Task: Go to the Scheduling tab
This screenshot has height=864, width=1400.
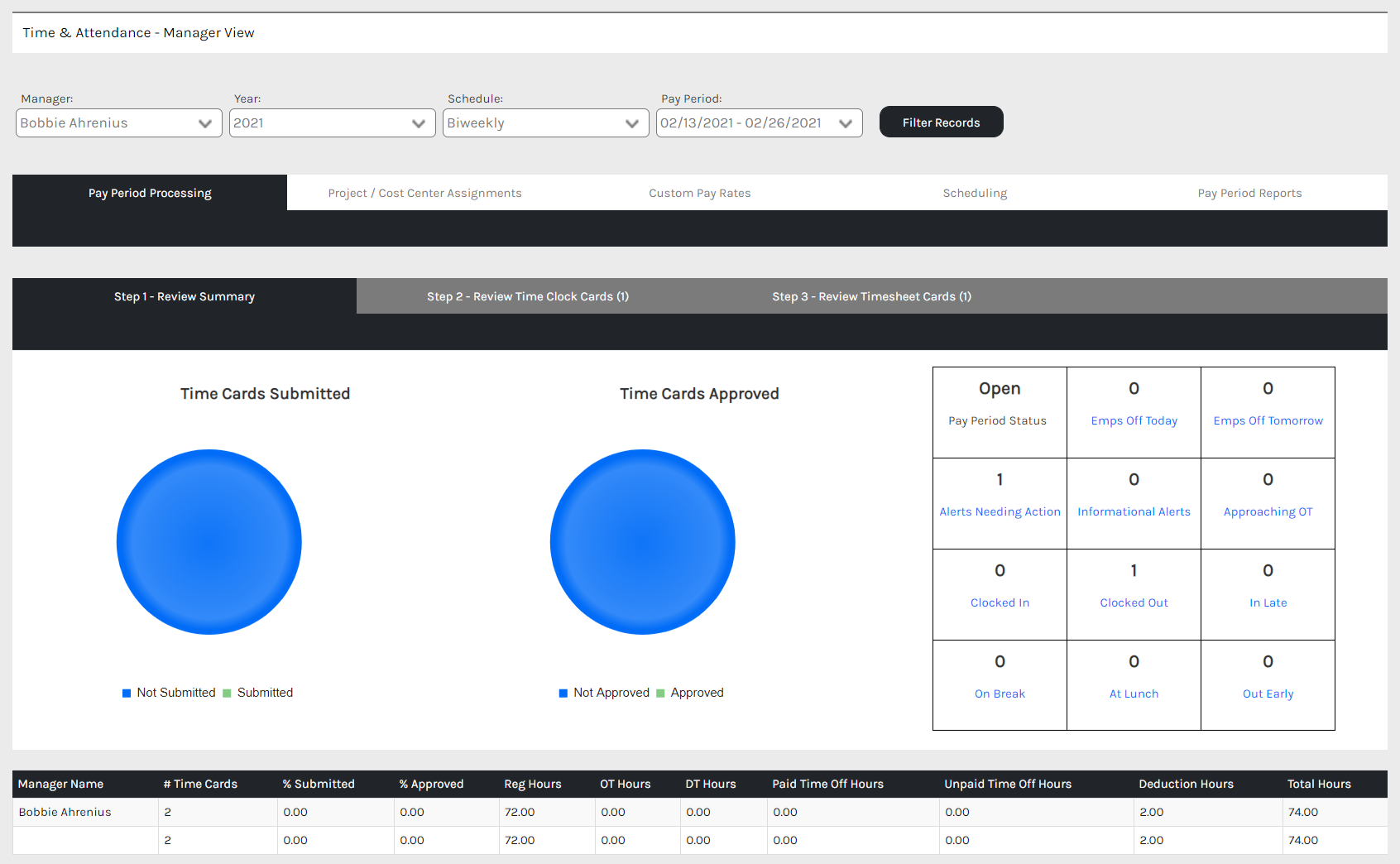Action: pyautogui.click(x=975, y=193)
